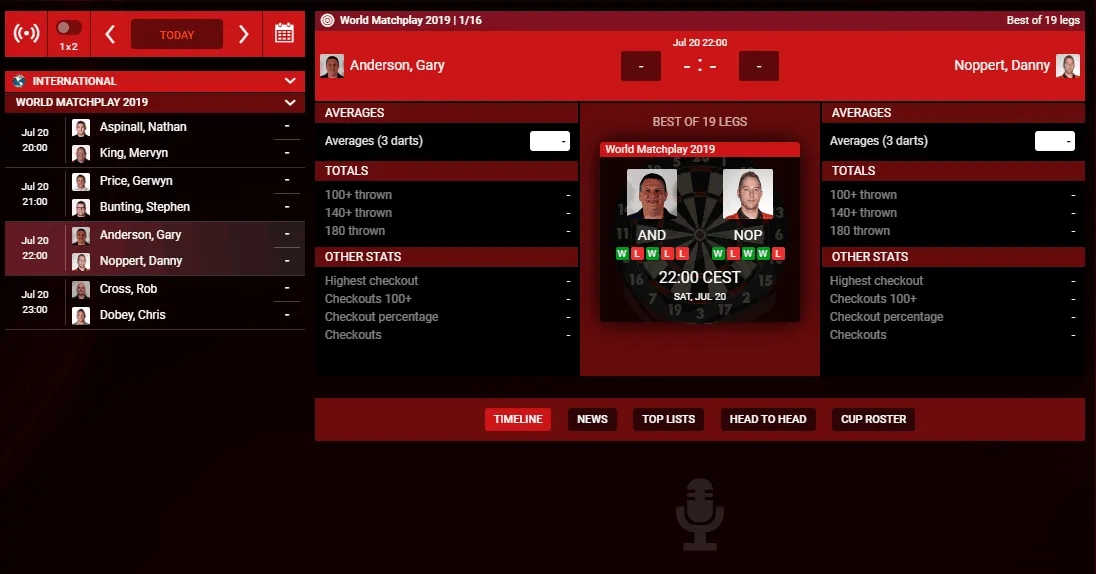Image resolution: width=1096 pixels, height=574 pixels.
Task: Select Cross, Rob in match list
Action: click(x=128, y=288)
